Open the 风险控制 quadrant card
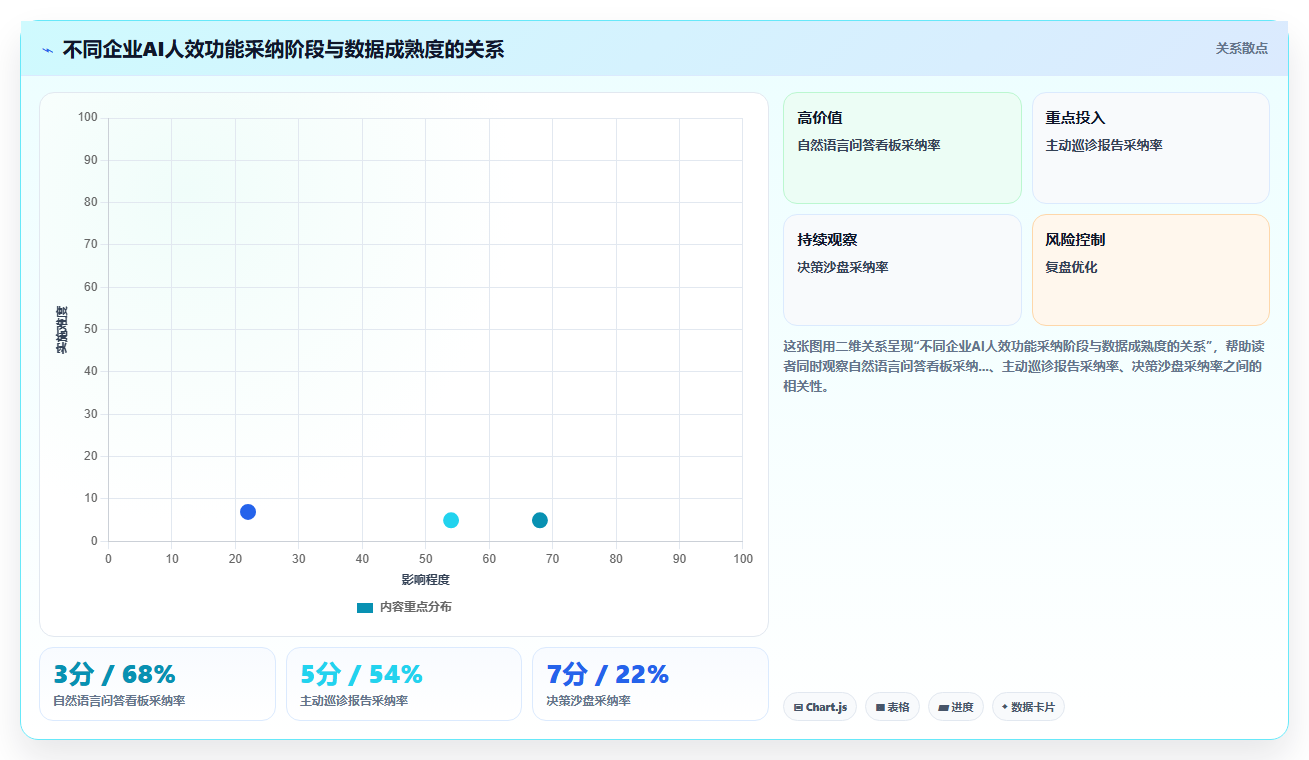The width and height of the screenshot is (1309, 760). 1150,270
